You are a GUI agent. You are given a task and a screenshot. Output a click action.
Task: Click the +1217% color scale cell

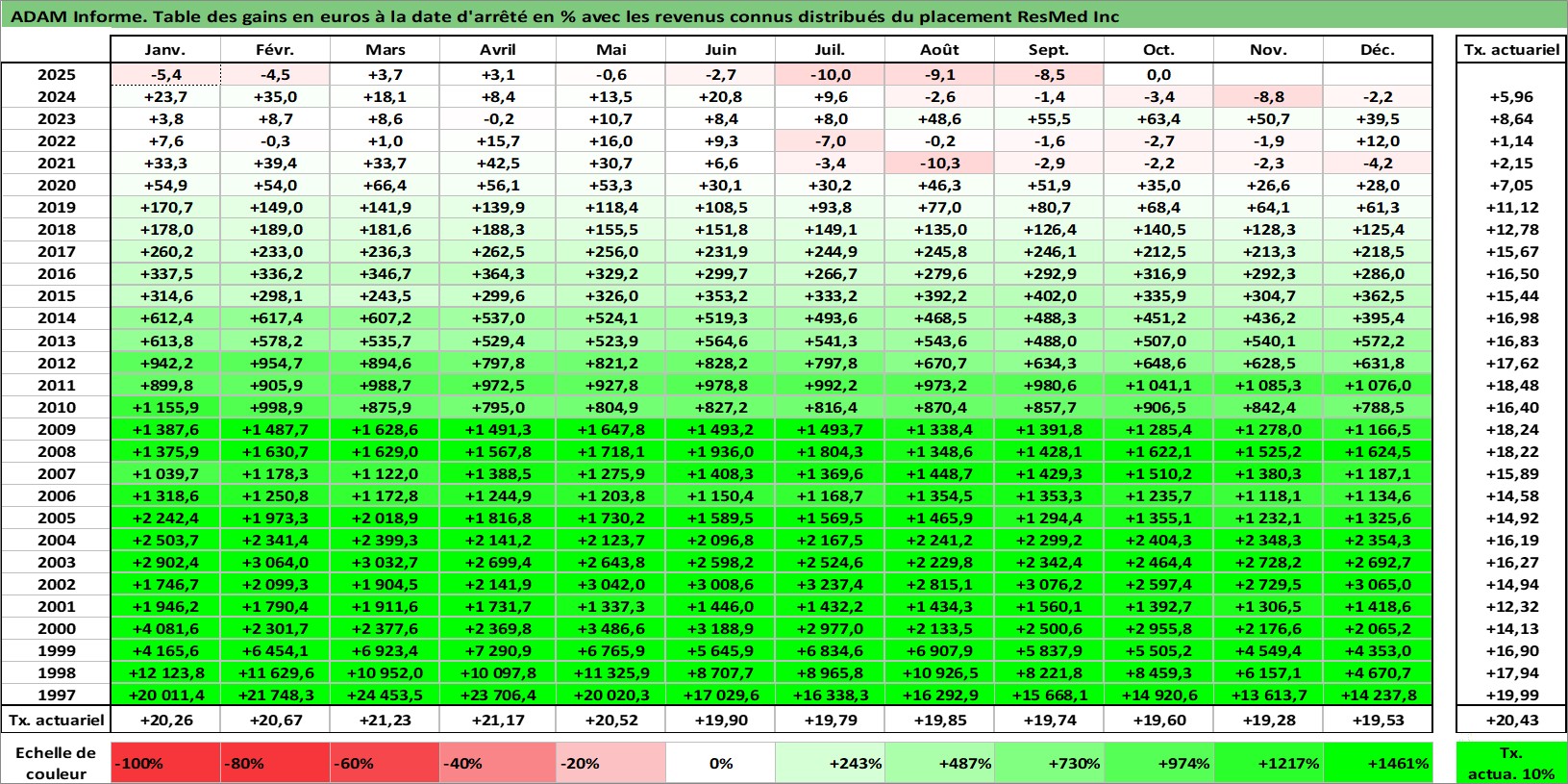point(1268,762)
